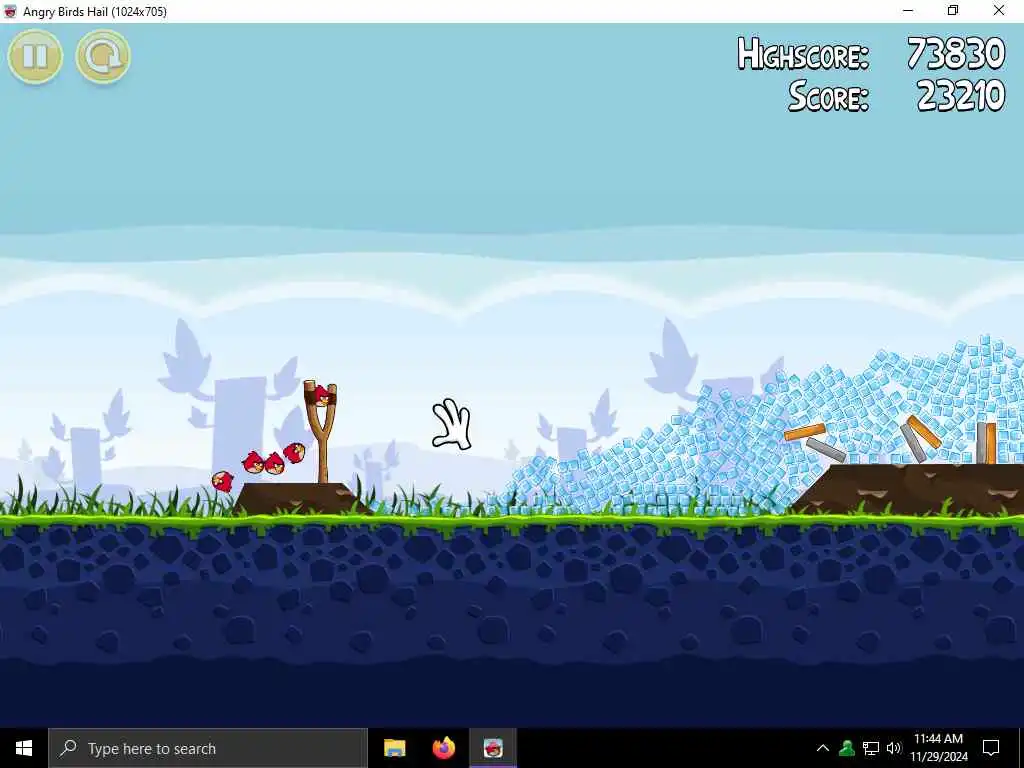The image size is (1024, 768).
Task: Open the Windows Start menu
Action: pos(24,748)
